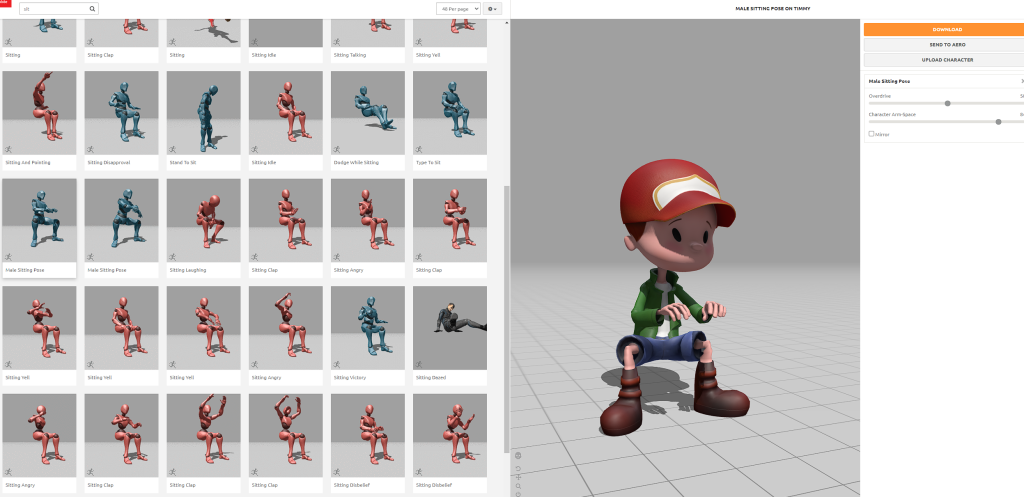This screenshot has width=1024, height=497.
Task: Click the Character Arm-Space slider handle
Action: pos(998,121)
